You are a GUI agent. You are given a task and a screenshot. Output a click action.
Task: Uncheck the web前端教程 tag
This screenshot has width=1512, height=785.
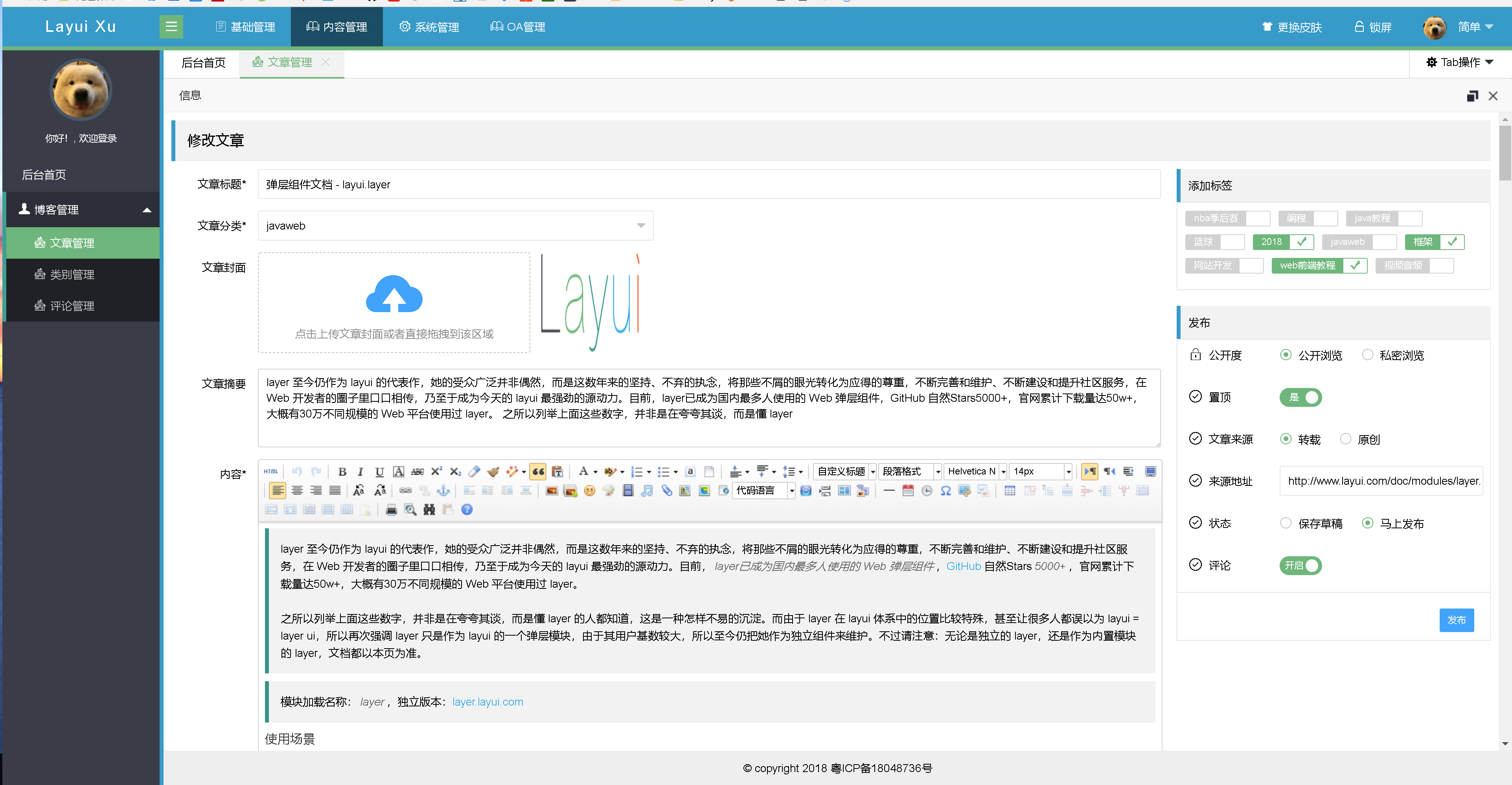pyautogui.click(x=1319, y=266)
